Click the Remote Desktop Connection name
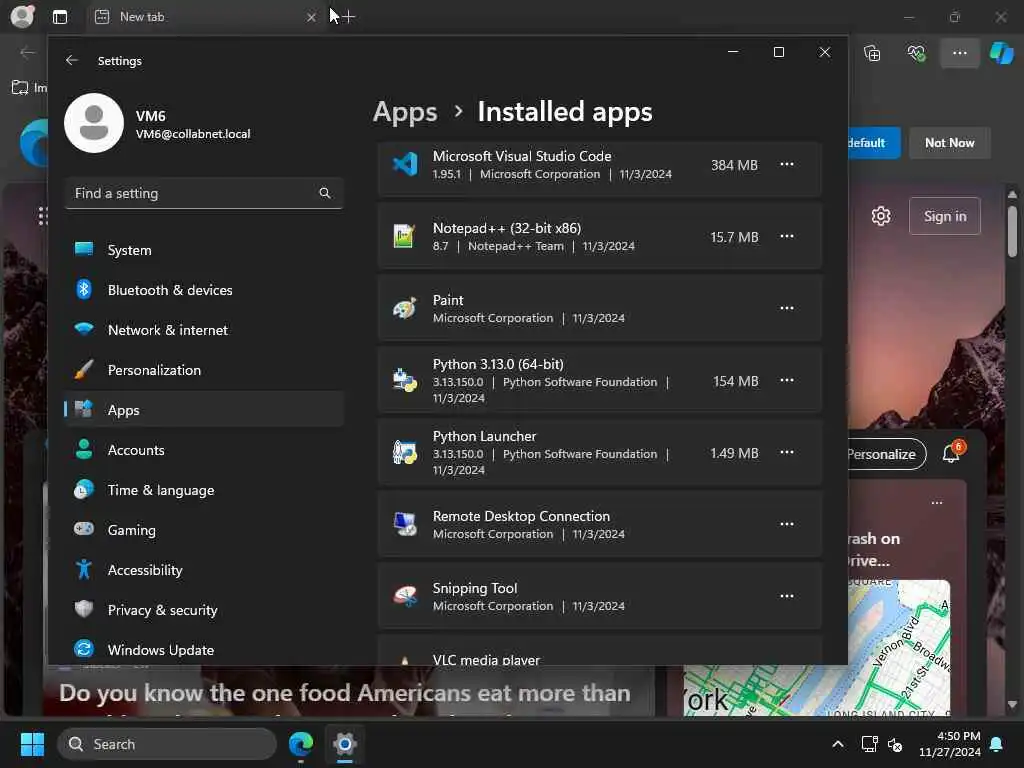Image resolution: width=1024 pixels, height=768 pixels. (521, 516)
